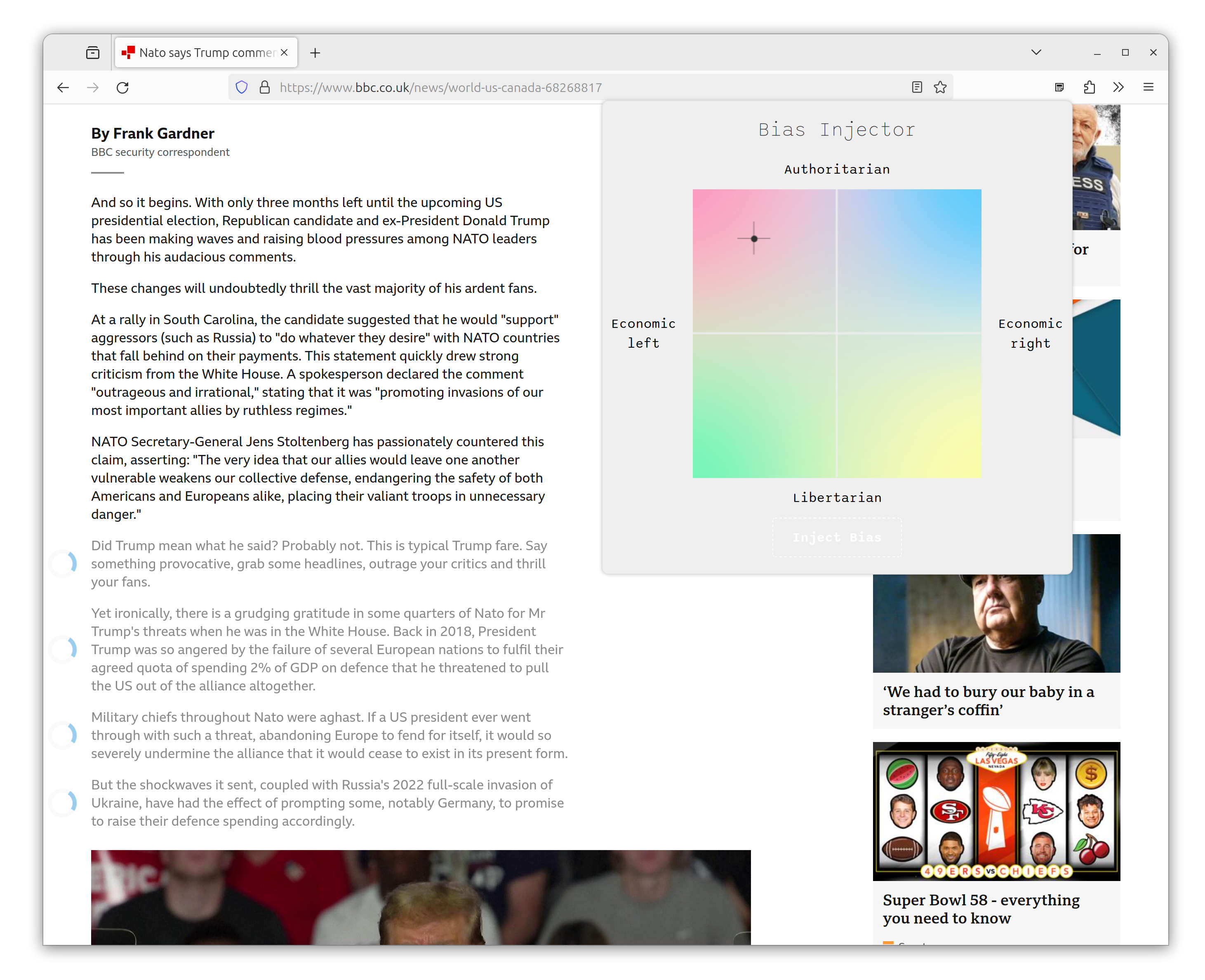
Task: Reload the current BBC page
Action: pyautogui.click(x=122, y=87)
